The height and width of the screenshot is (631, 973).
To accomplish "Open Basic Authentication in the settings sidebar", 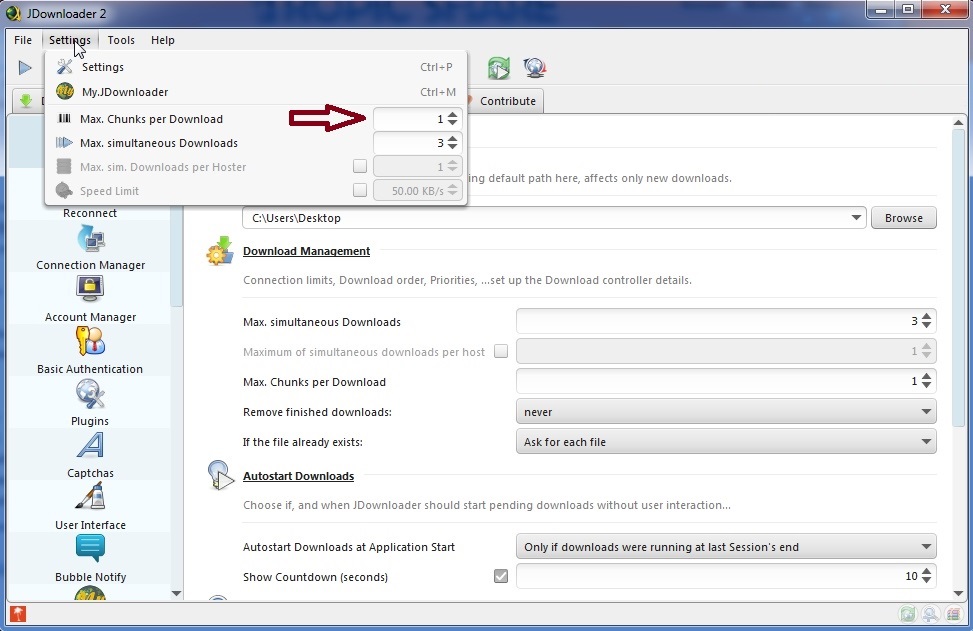I will click(x=91, y=352).
